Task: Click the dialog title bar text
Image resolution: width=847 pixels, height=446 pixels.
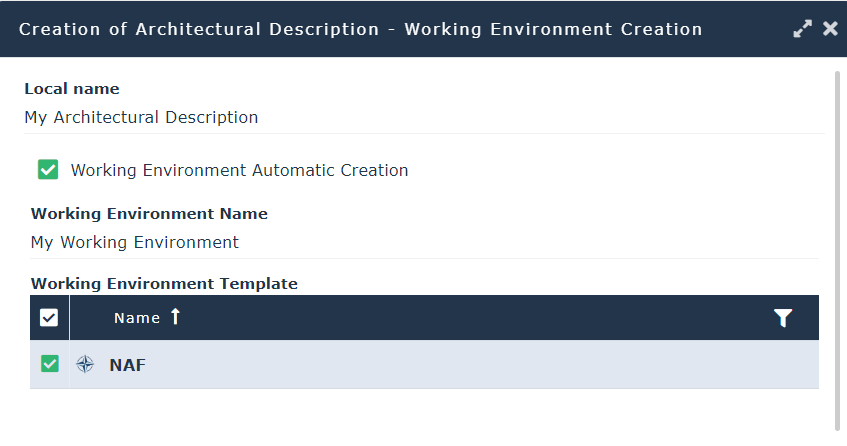Action: (x=360, y=29)
